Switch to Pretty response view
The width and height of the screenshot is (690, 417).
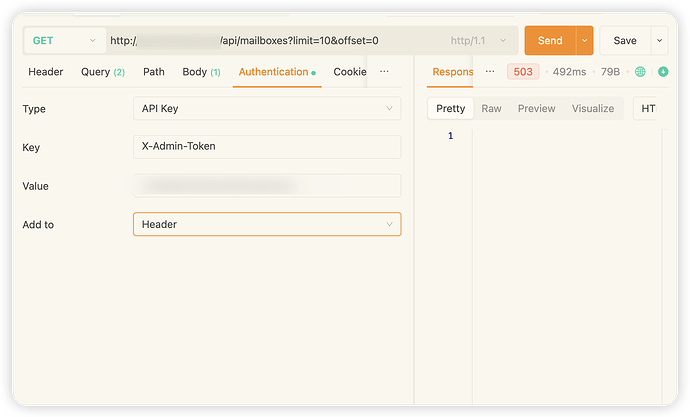[x=450, y=108]
